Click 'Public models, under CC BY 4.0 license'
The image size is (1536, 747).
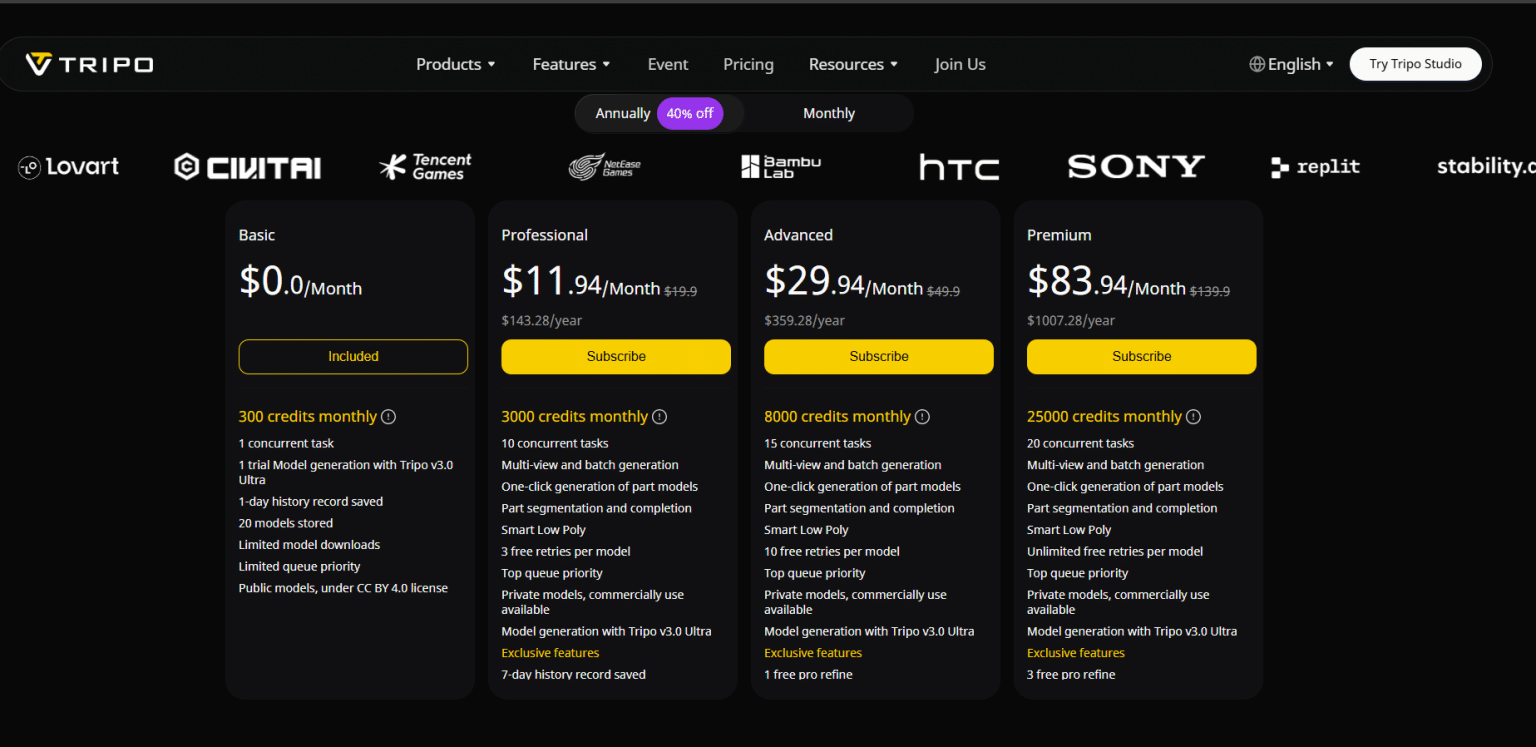click(343, 588)
